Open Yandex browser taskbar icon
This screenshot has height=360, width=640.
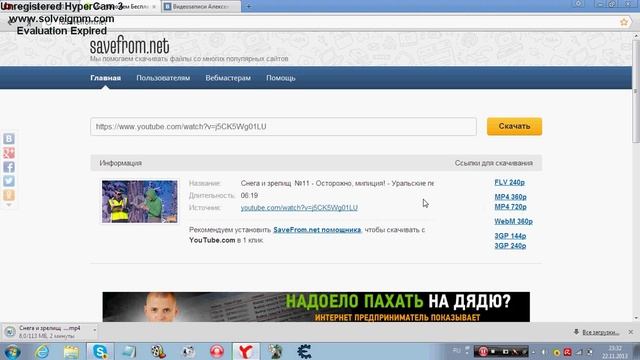click(x=246, y=351)
